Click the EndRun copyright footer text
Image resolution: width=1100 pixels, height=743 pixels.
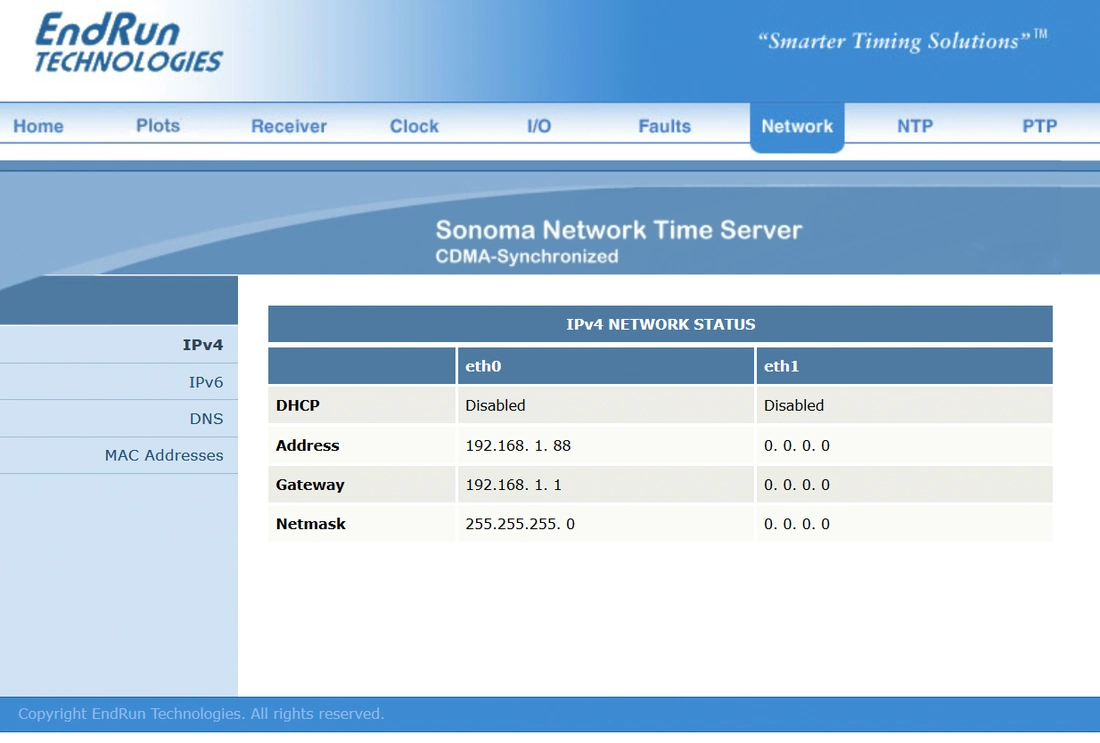(x=201, y=714)
